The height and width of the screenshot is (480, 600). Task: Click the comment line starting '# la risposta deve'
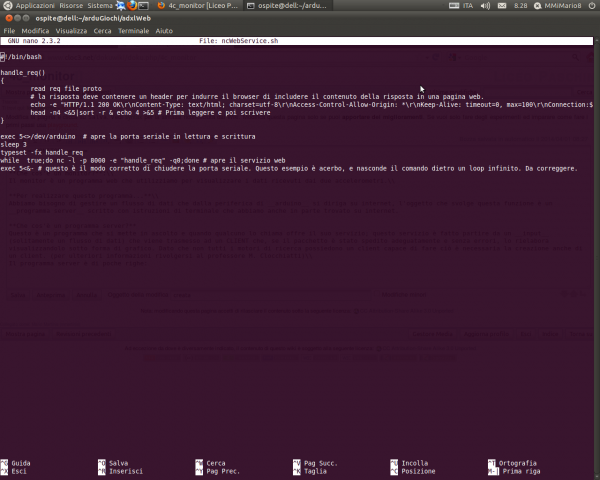pyautogui.click(x=257, y=96)
